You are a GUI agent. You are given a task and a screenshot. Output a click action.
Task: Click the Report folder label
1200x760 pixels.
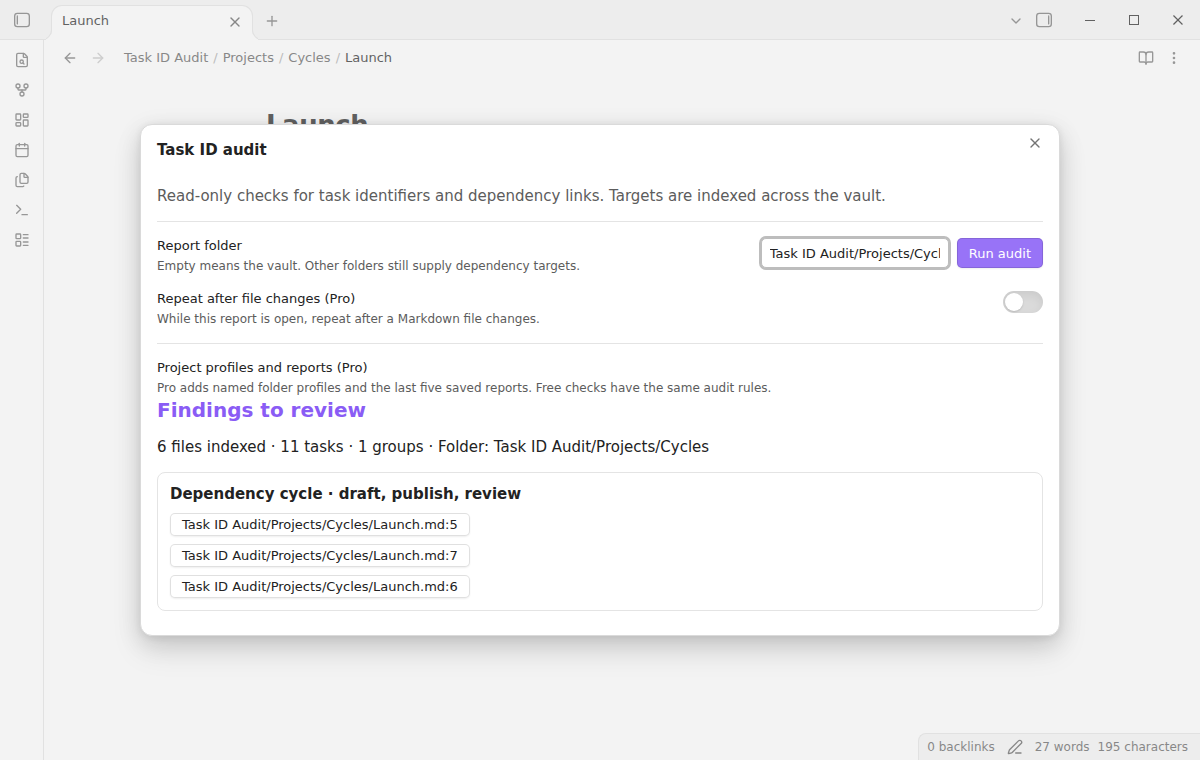(x=199, y=246)
